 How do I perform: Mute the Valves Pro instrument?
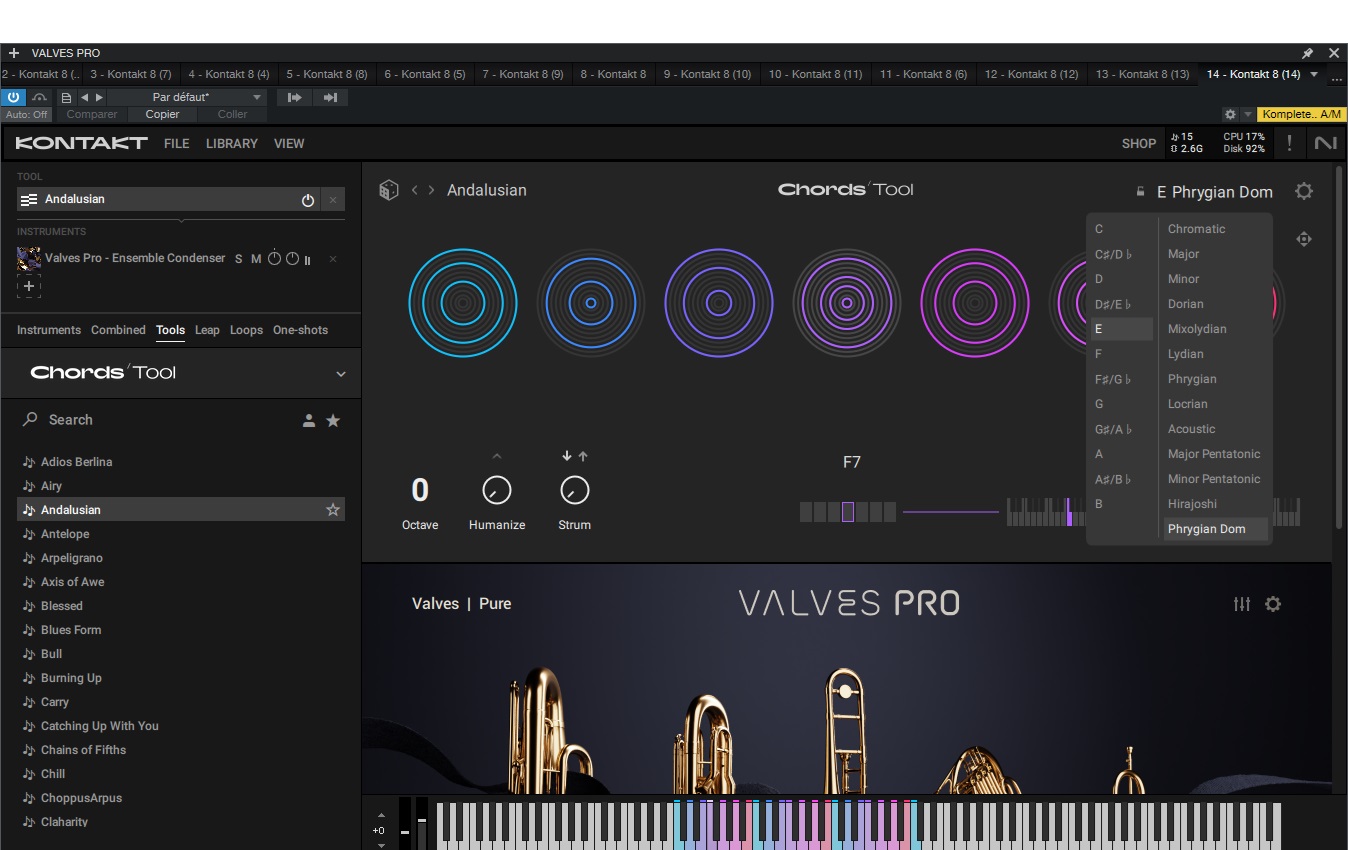pyautogui.click(x=256, y=259)
